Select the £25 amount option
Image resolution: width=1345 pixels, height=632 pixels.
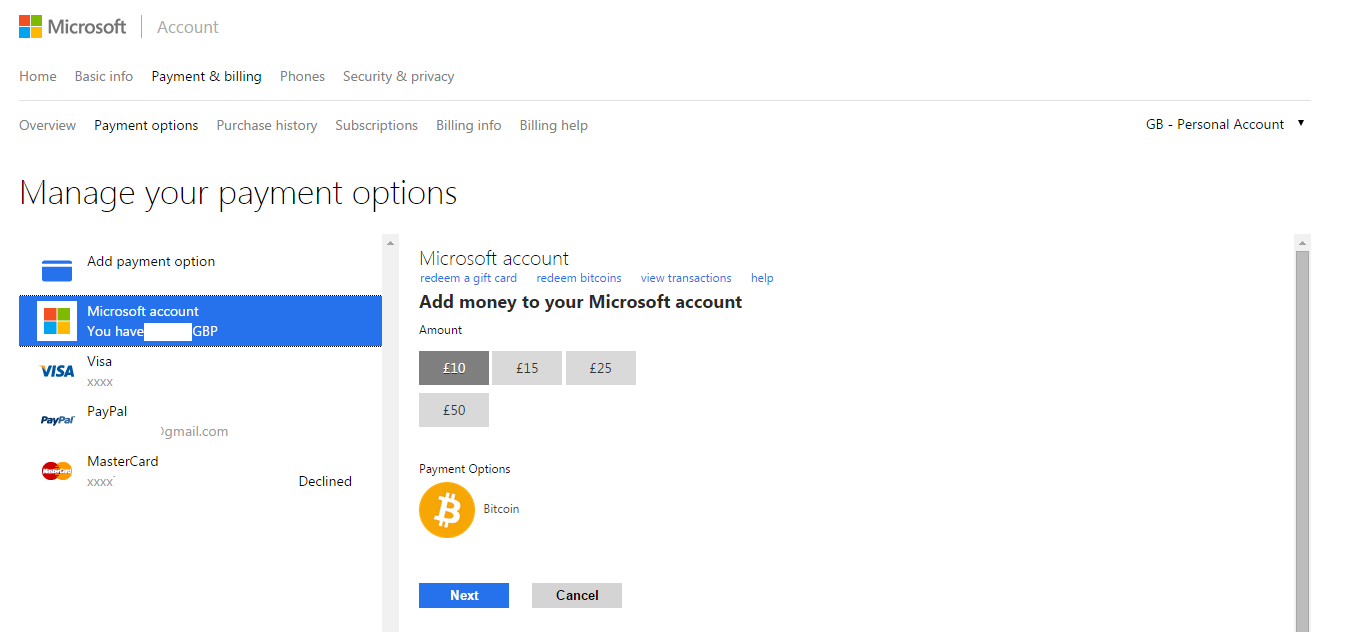[600, 368]
